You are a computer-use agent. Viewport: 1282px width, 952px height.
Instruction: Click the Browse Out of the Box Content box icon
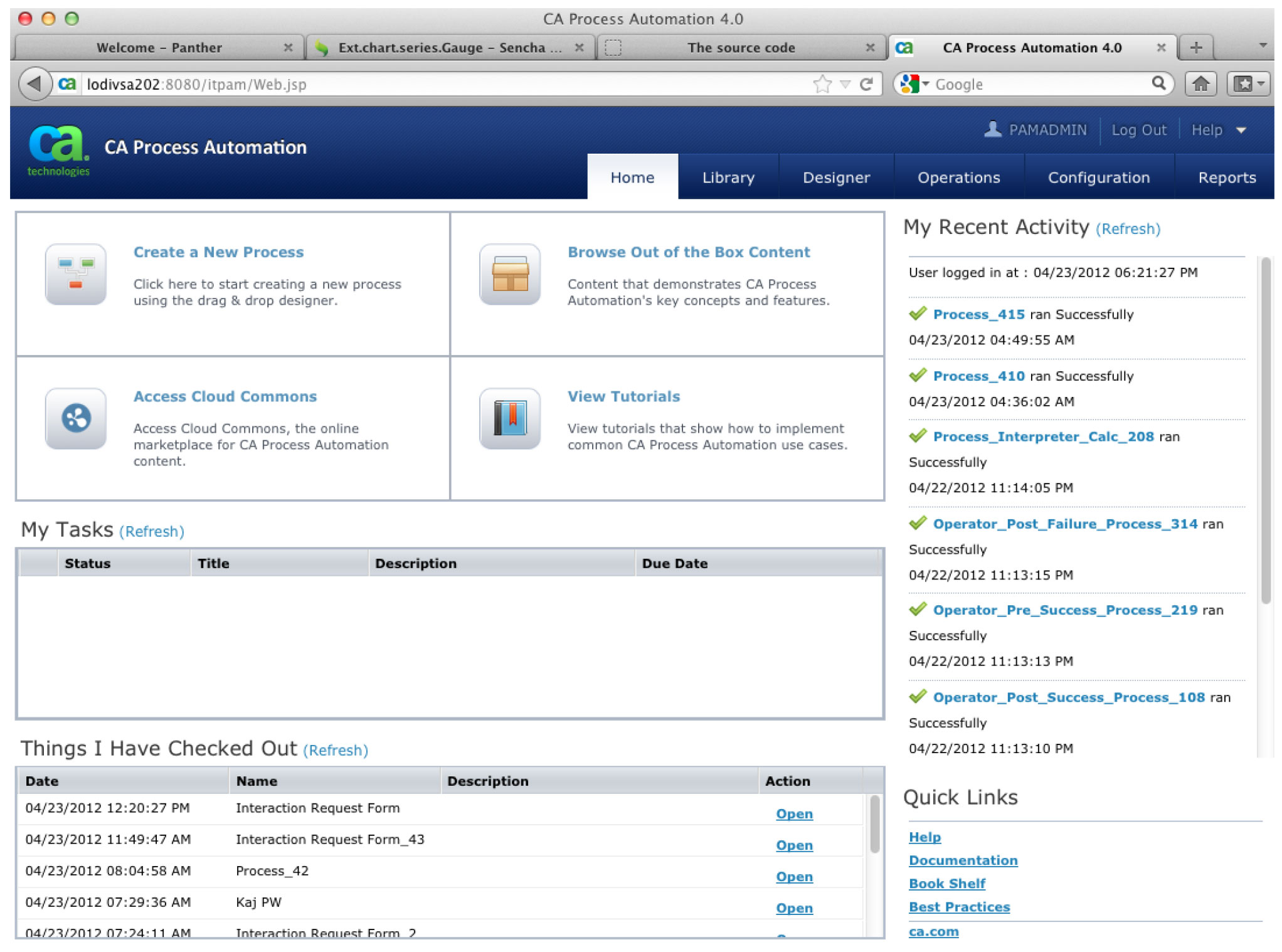pyautogui.click(x=511, y=275)
